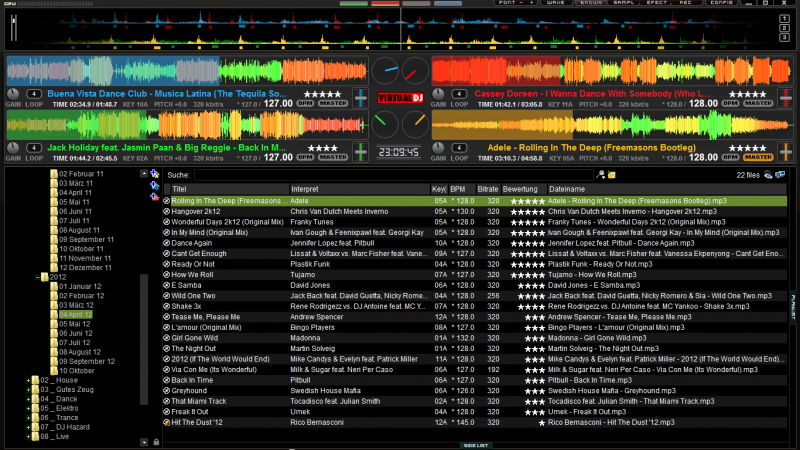Viewport: 800px width, 450px height.
Task: Expand the 03 _ Gutes Zeug folder
Action: tap(28, 390)
